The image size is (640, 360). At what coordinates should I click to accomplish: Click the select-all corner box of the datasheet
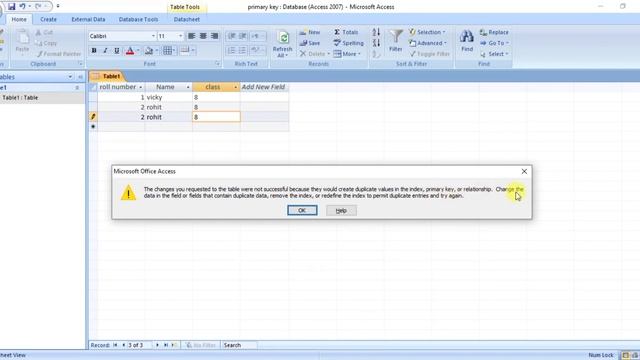[x=93, y=87]
